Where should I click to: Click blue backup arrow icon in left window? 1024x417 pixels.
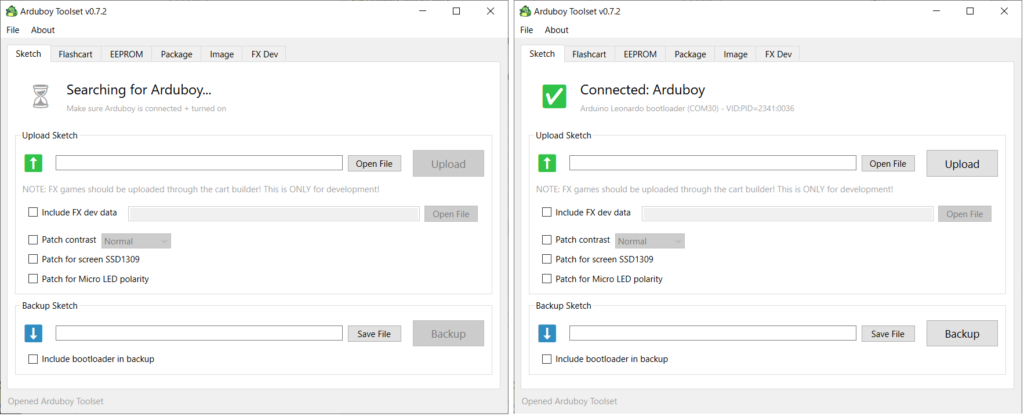[34, 333]
